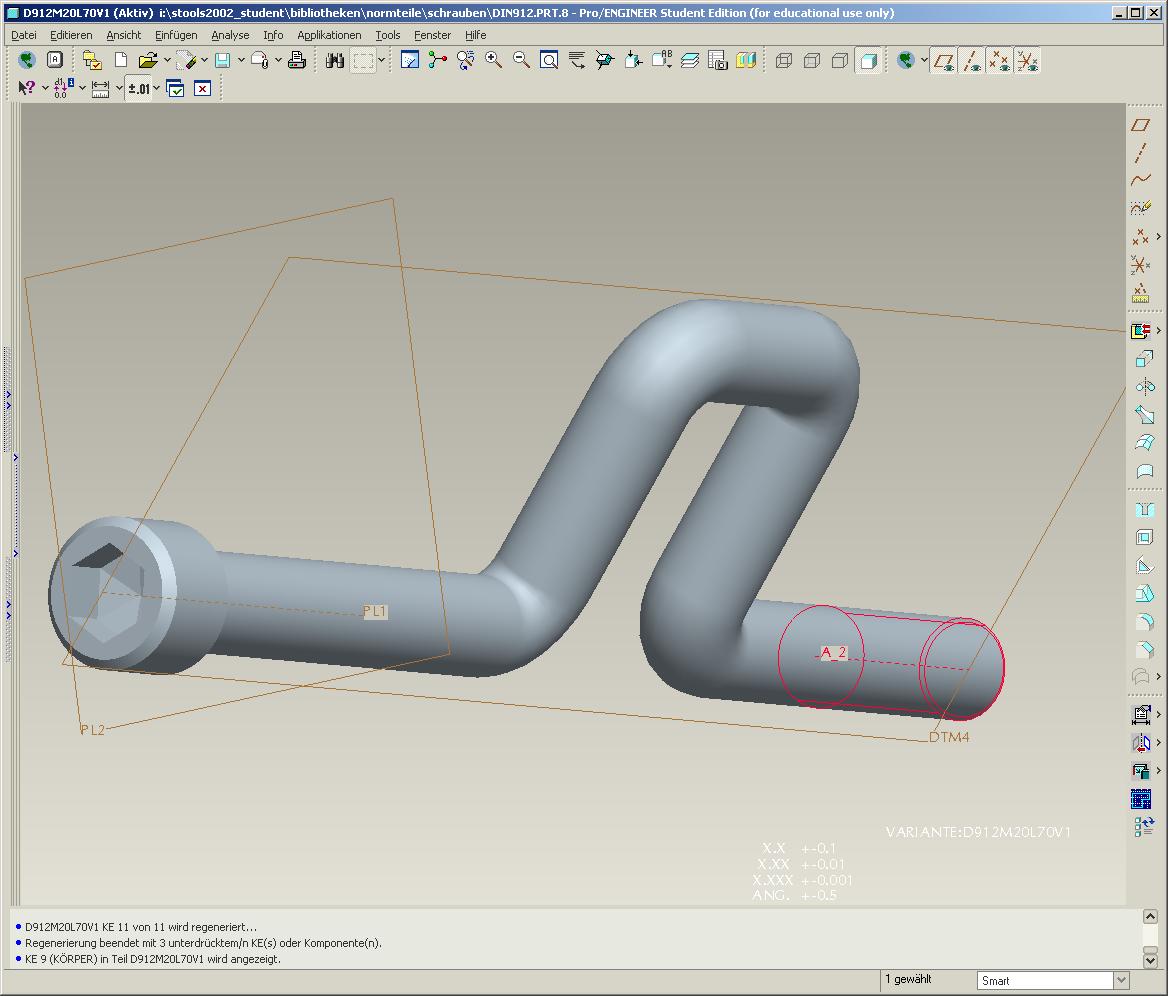Click message area scrollbar up arrow
Image resolution: width=1168 pixels, height=996 pixels.
[1150, 916]
